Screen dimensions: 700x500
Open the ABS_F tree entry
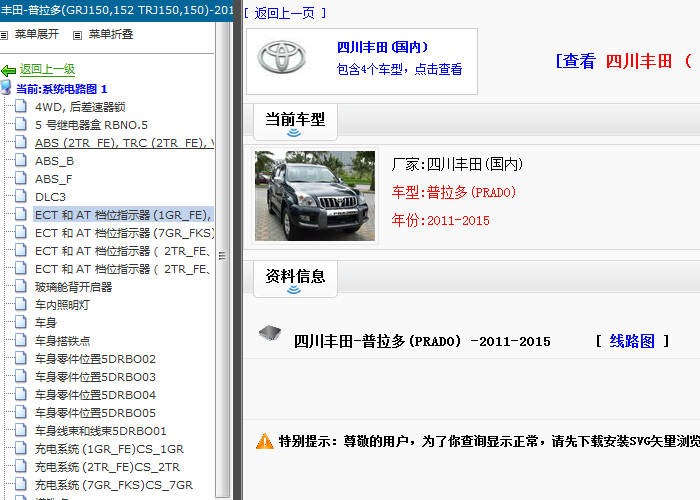(54, 179)
